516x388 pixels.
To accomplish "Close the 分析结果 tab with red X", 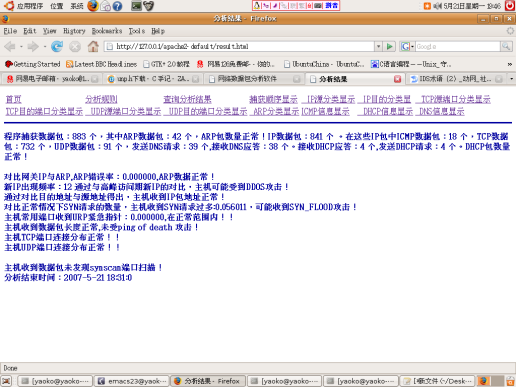I will [x=397, y=79].
